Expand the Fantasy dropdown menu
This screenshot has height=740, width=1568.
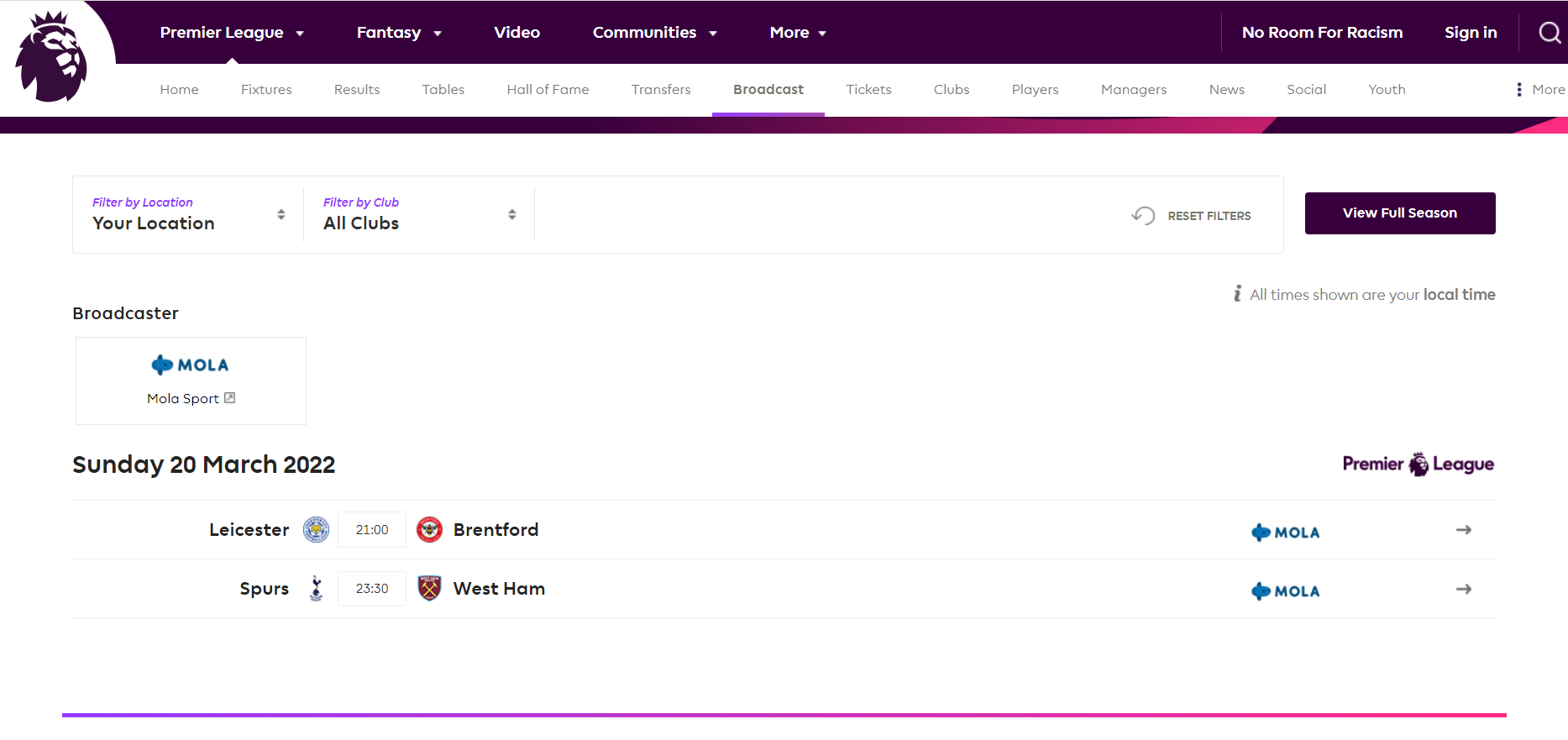point(399,33)
